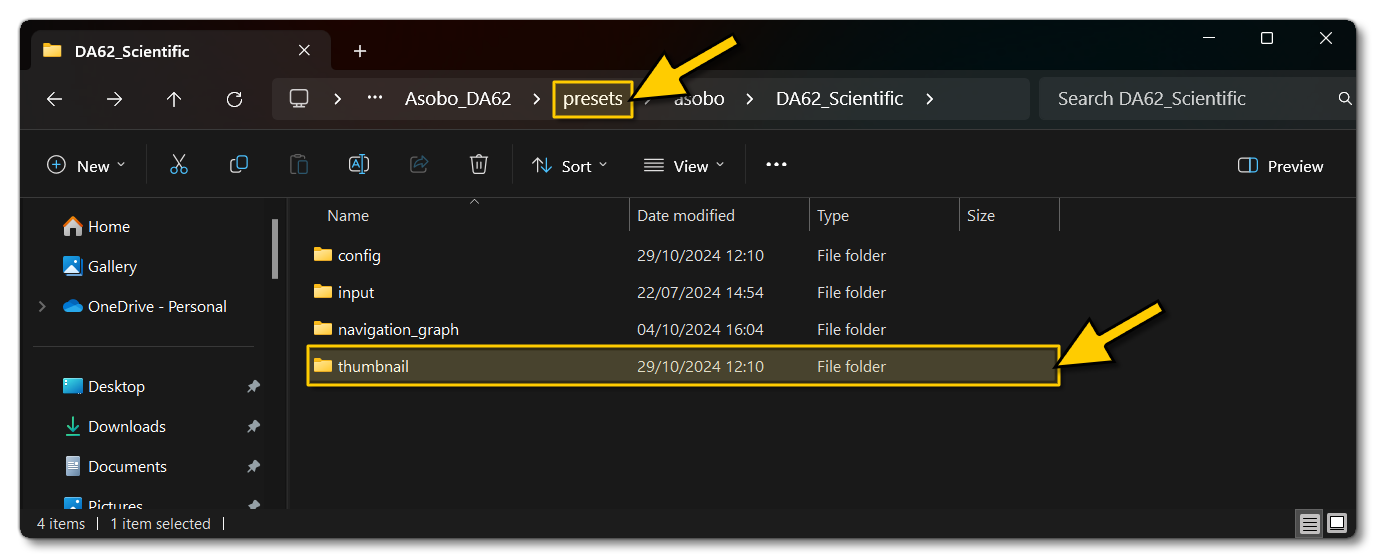
Task: Sort by the Name column header
Action: [x=348, y=216]
